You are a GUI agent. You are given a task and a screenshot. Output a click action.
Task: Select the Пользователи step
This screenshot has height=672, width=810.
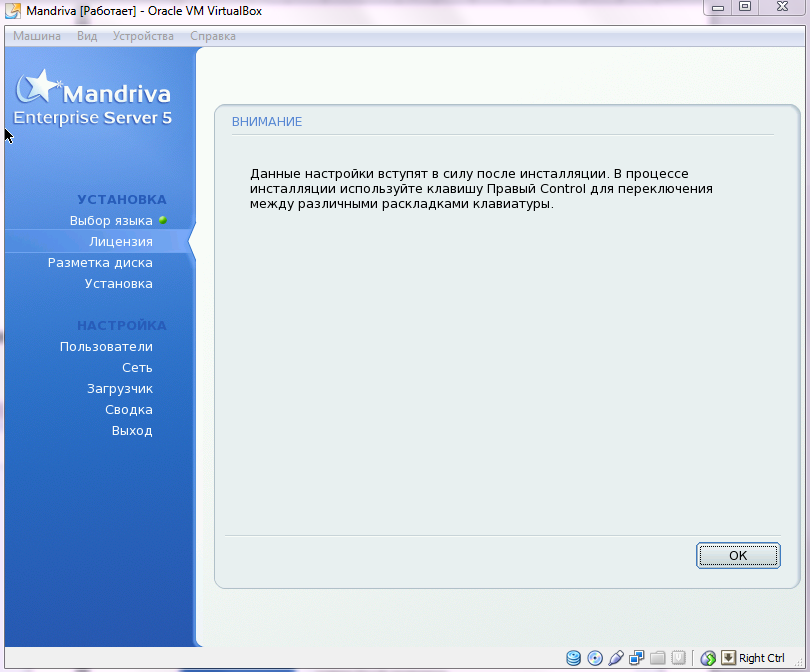click(106, 347)
